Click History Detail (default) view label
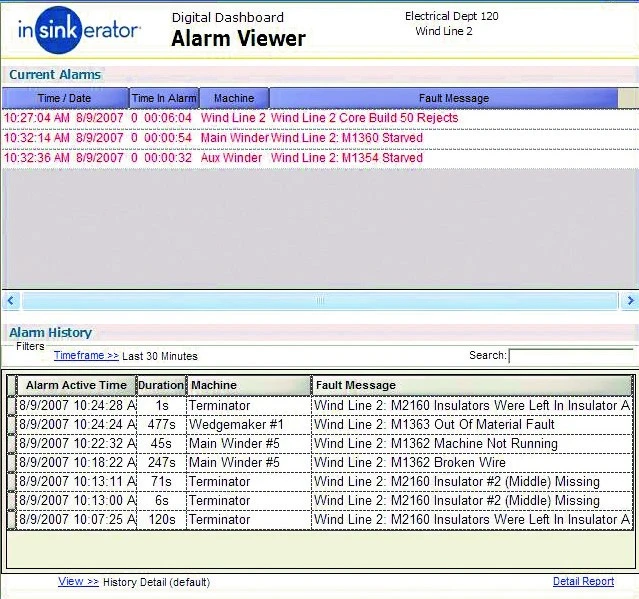 pos(156,582)
